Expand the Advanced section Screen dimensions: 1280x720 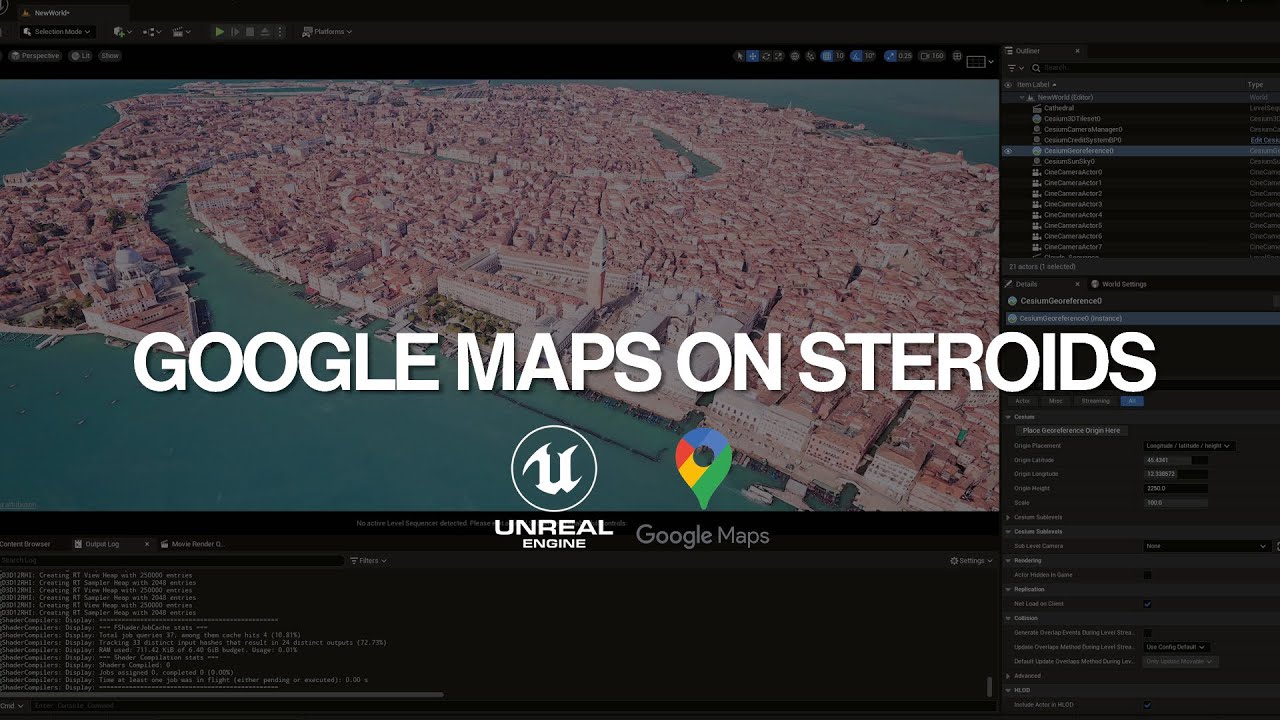(x=1008, y=676)
